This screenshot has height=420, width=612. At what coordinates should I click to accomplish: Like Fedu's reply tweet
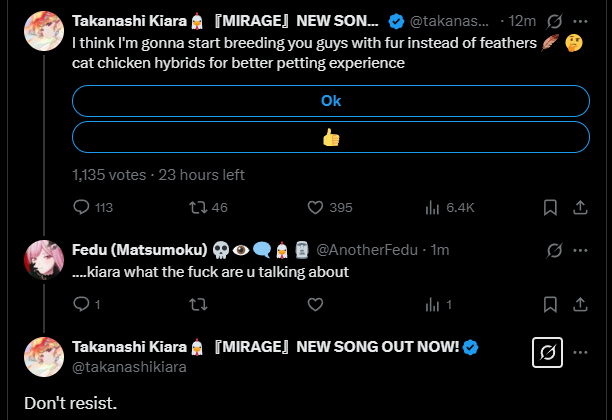tap(315, 304)
